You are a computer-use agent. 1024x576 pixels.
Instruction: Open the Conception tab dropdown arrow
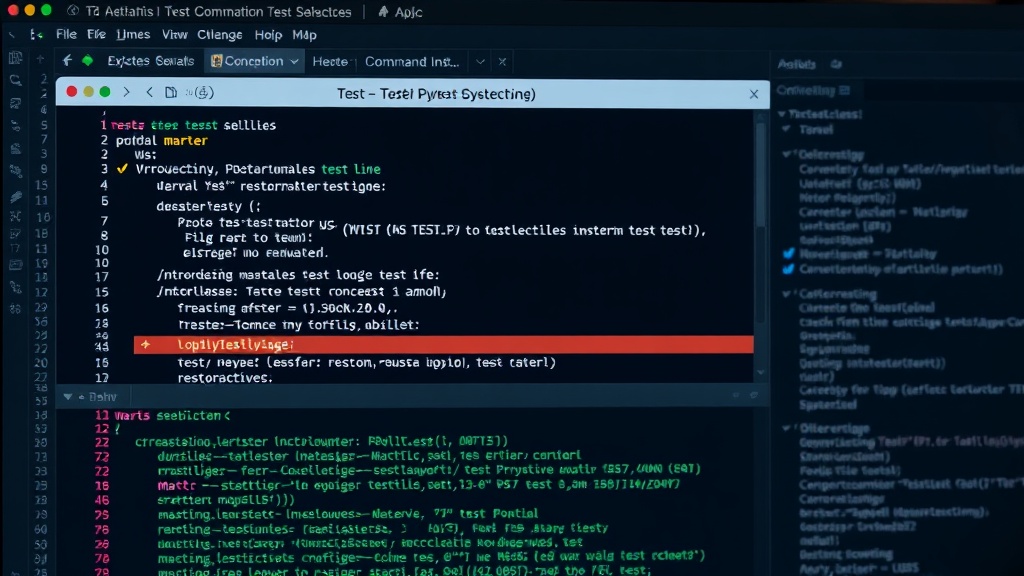pos(294,61)
